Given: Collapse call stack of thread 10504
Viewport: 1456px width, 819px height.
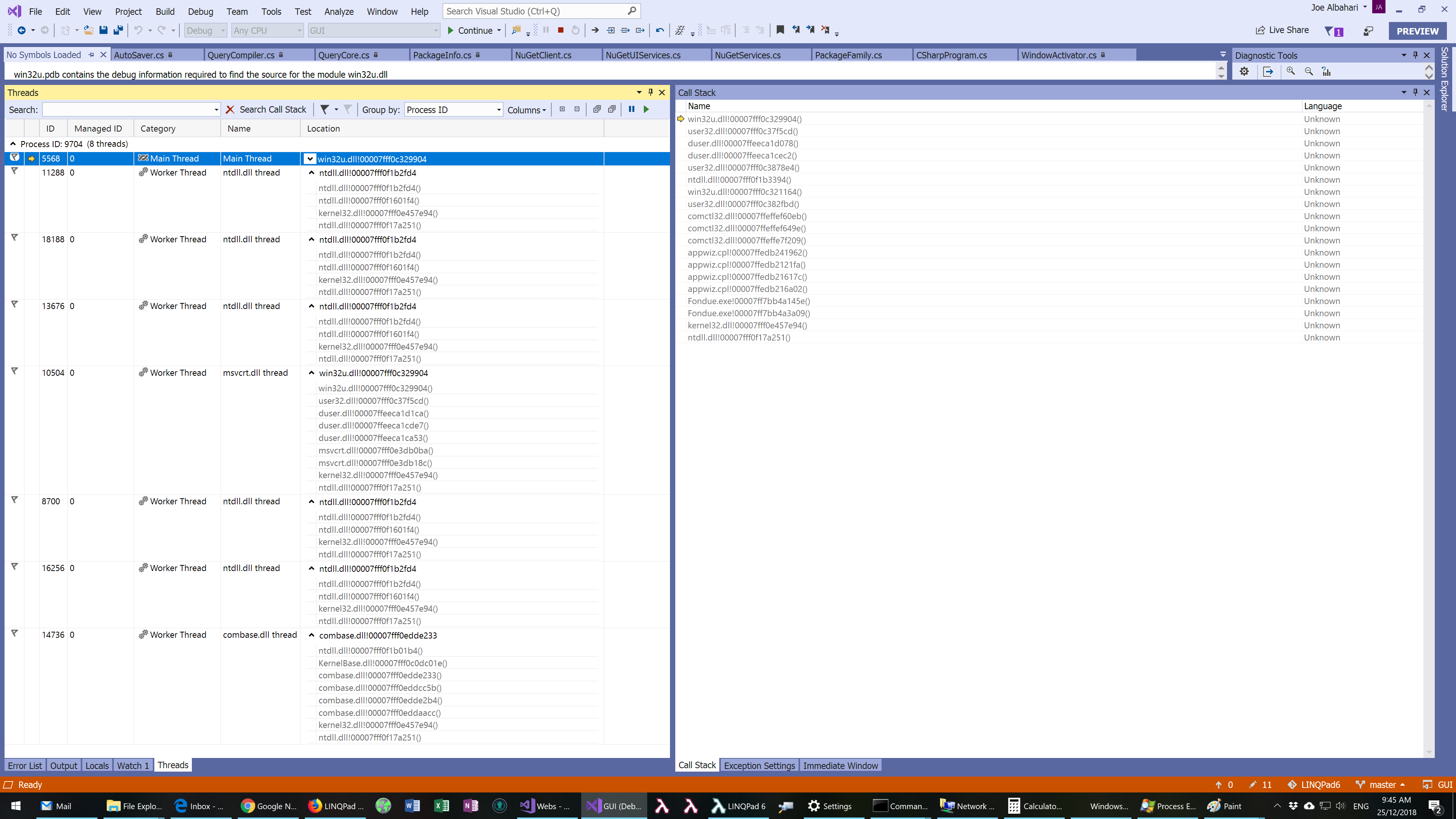Looking at the screenshot, I should coord(311,372).
